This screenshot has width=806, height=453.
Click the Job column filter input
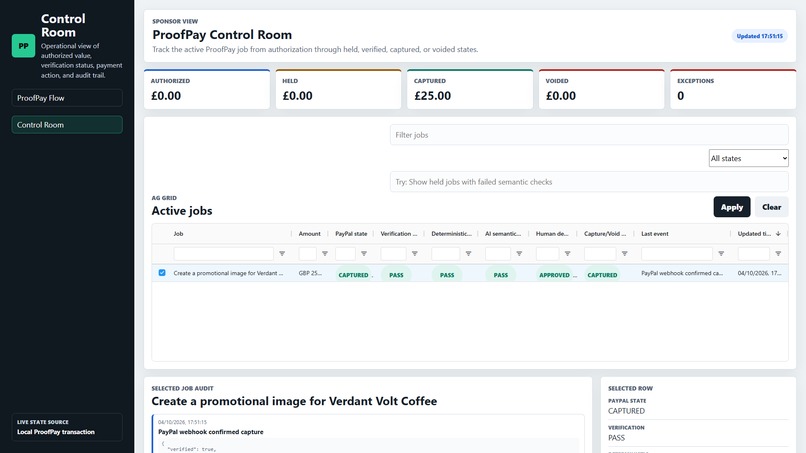click(x=224, y=253)
